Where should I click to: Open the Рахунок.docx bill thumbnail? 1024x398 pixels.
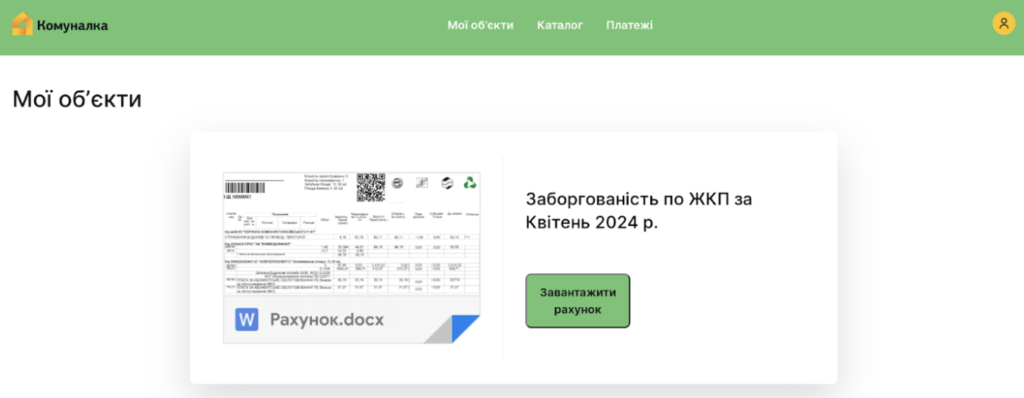pos(351,257)
